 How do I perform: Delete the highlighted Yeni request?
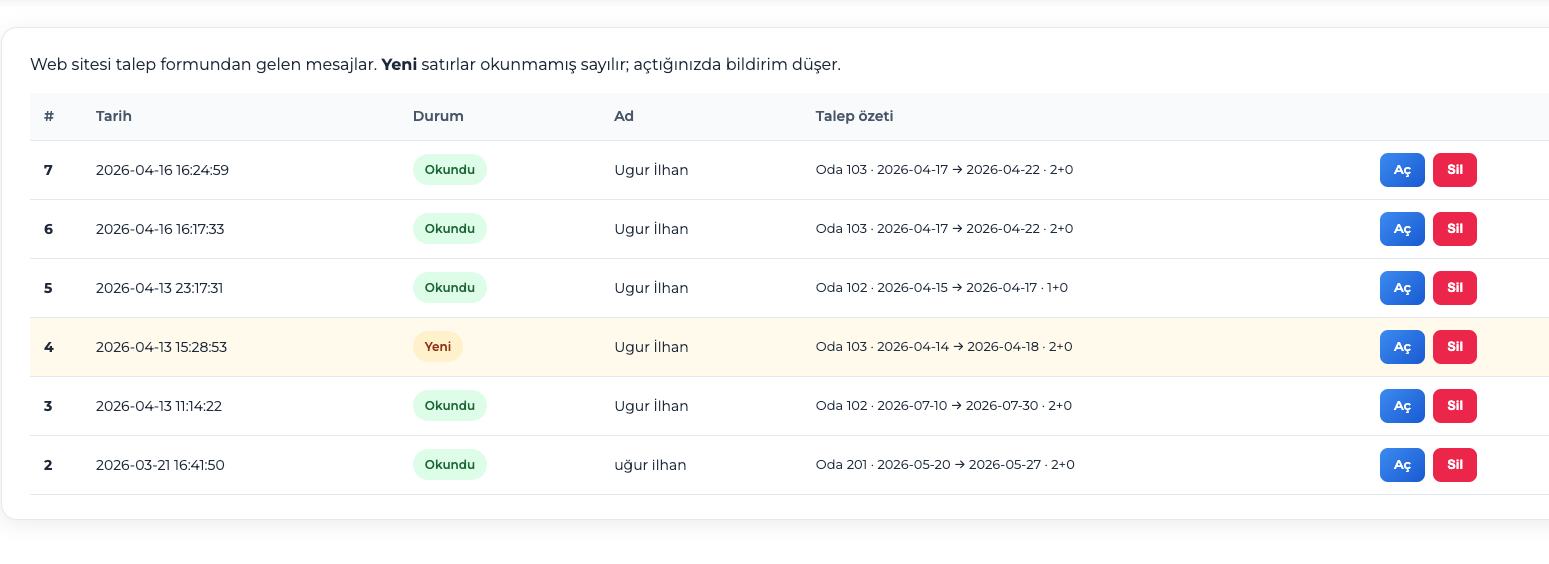(1454, 347)
